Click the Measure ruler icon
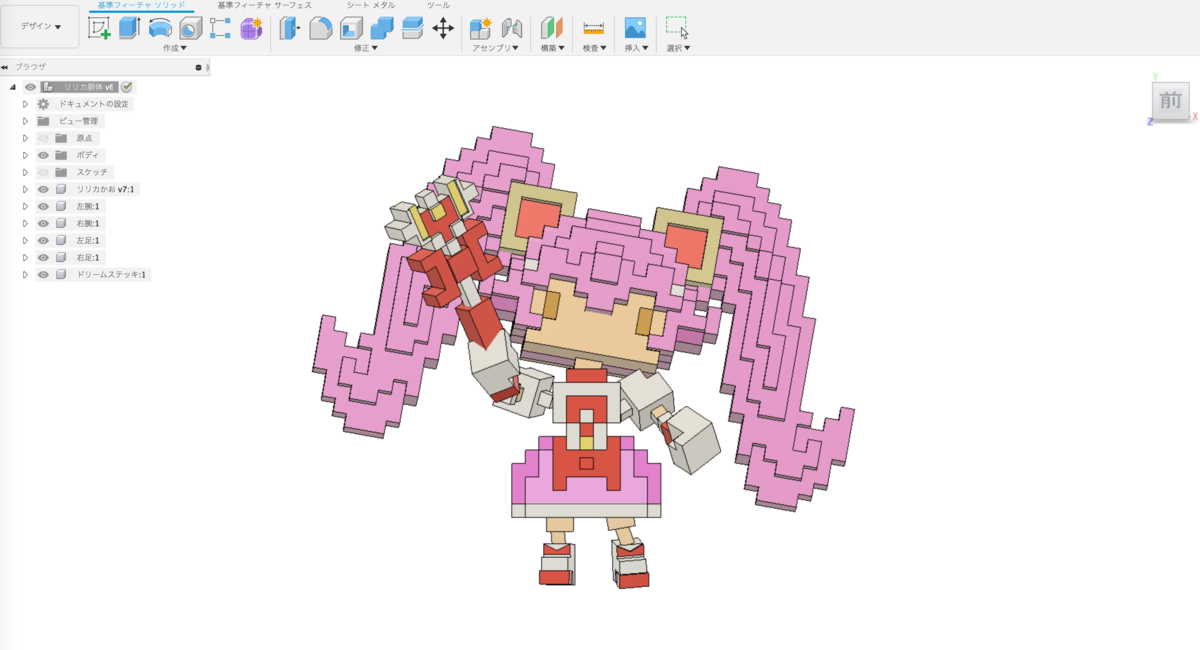This screenshot has height=650, width=1200. pos(594,28)
